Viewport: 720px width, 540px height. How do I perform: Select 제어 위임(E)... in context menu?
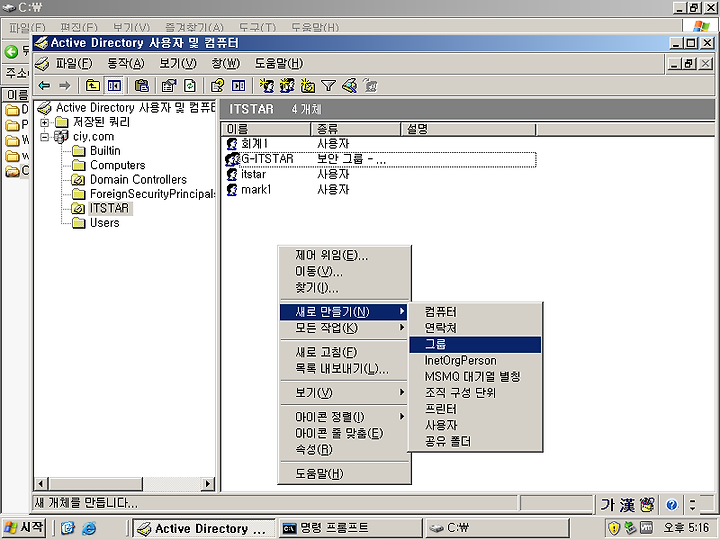pos(343,255)
